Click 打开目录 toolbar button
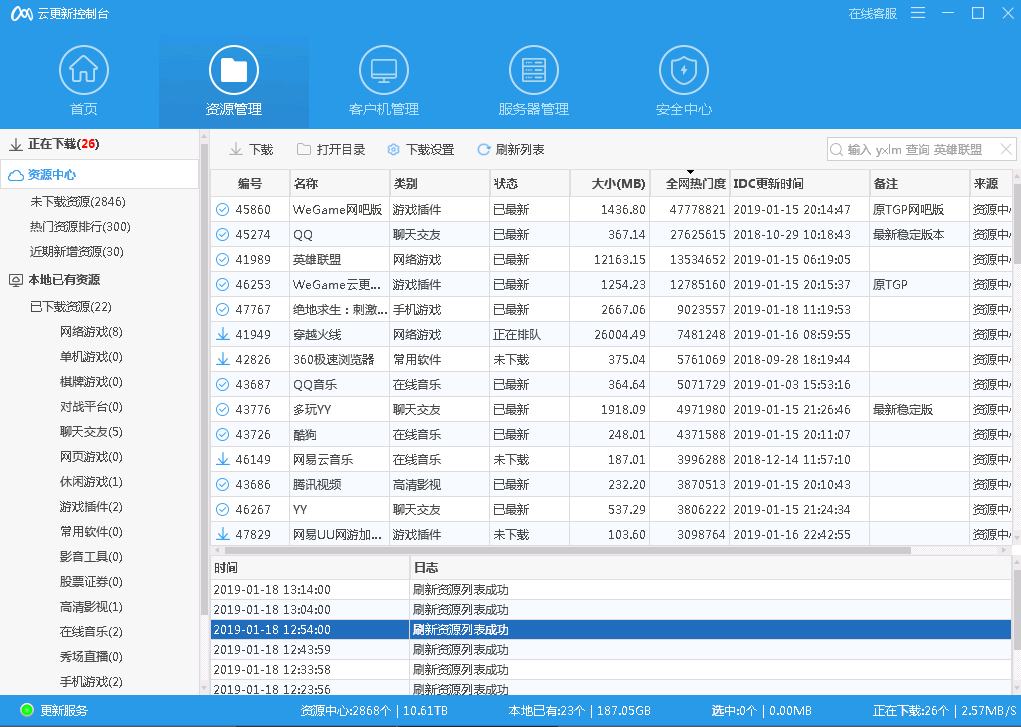The height and width of the screenshot is (727, 1021). coord(331,150)
